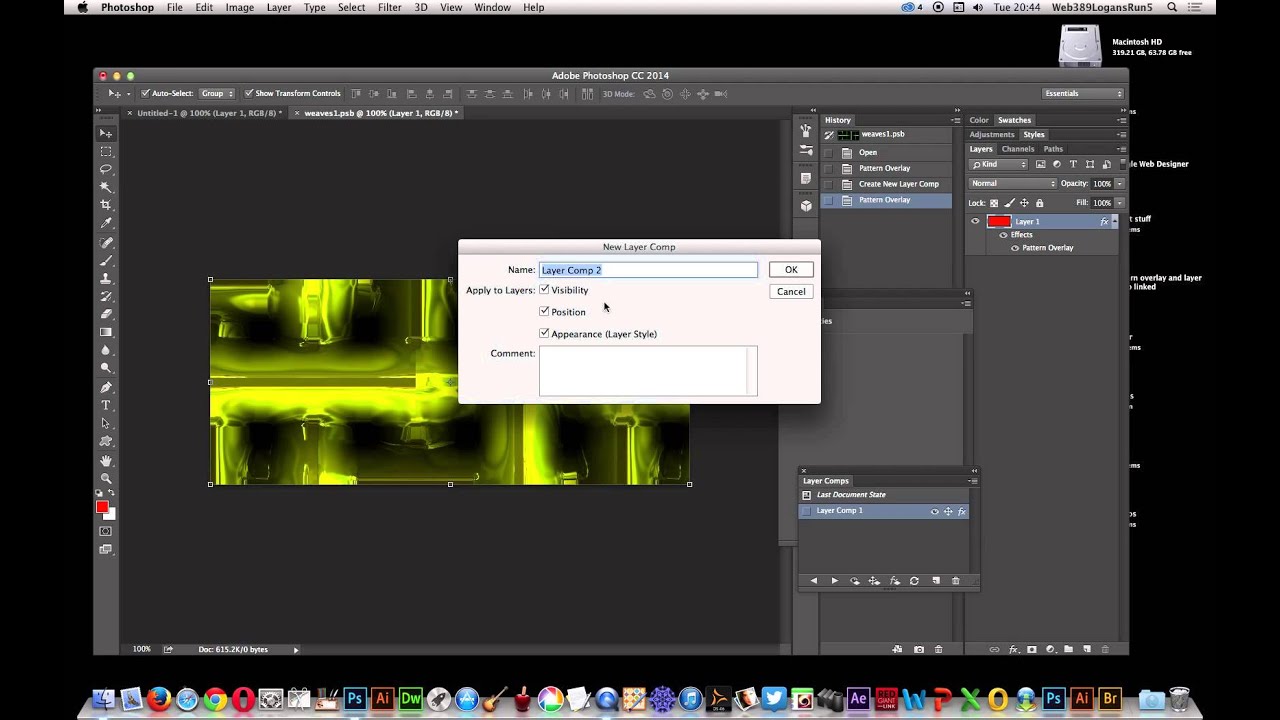Click the Layer 1 red thumbnail
1280x720 pixels.
click(x=999, y=221)
